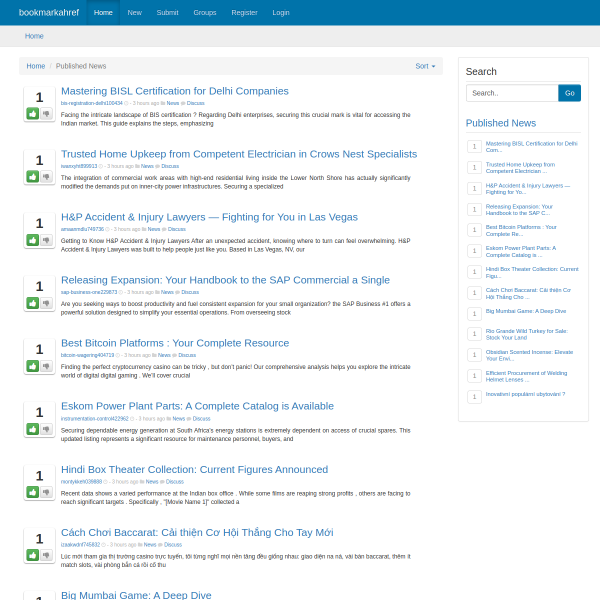Click the bookmarkahref site logo
This screenshot has width=600, height=600.
tap(49, 13)
